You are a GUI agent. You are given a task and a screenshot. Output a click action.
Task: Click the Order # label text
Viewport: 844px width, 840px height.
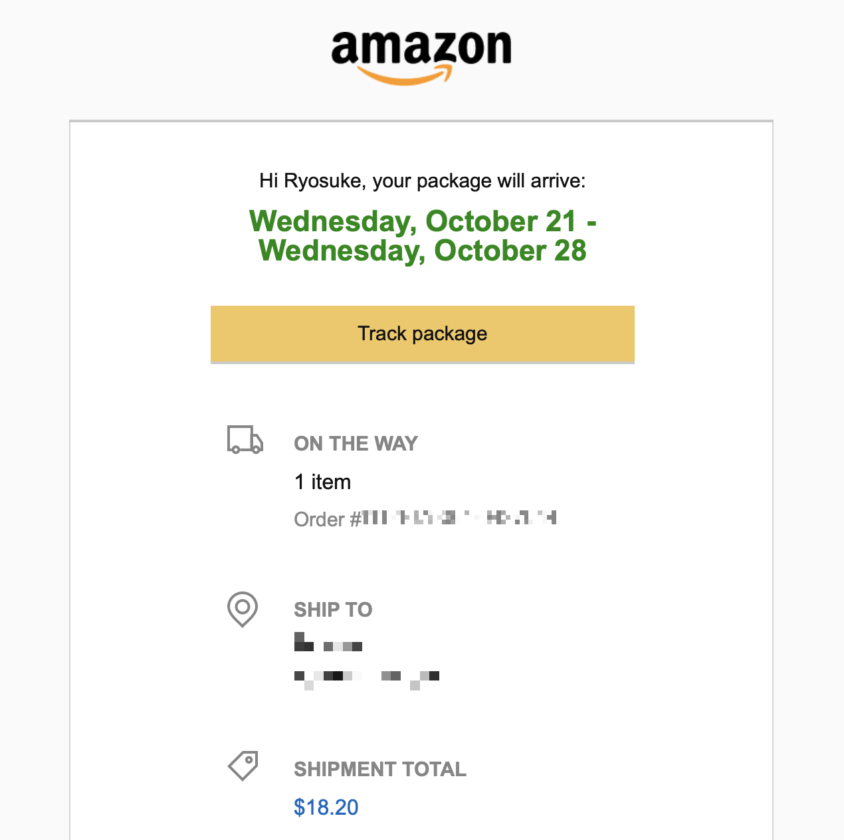coord(327,519)
